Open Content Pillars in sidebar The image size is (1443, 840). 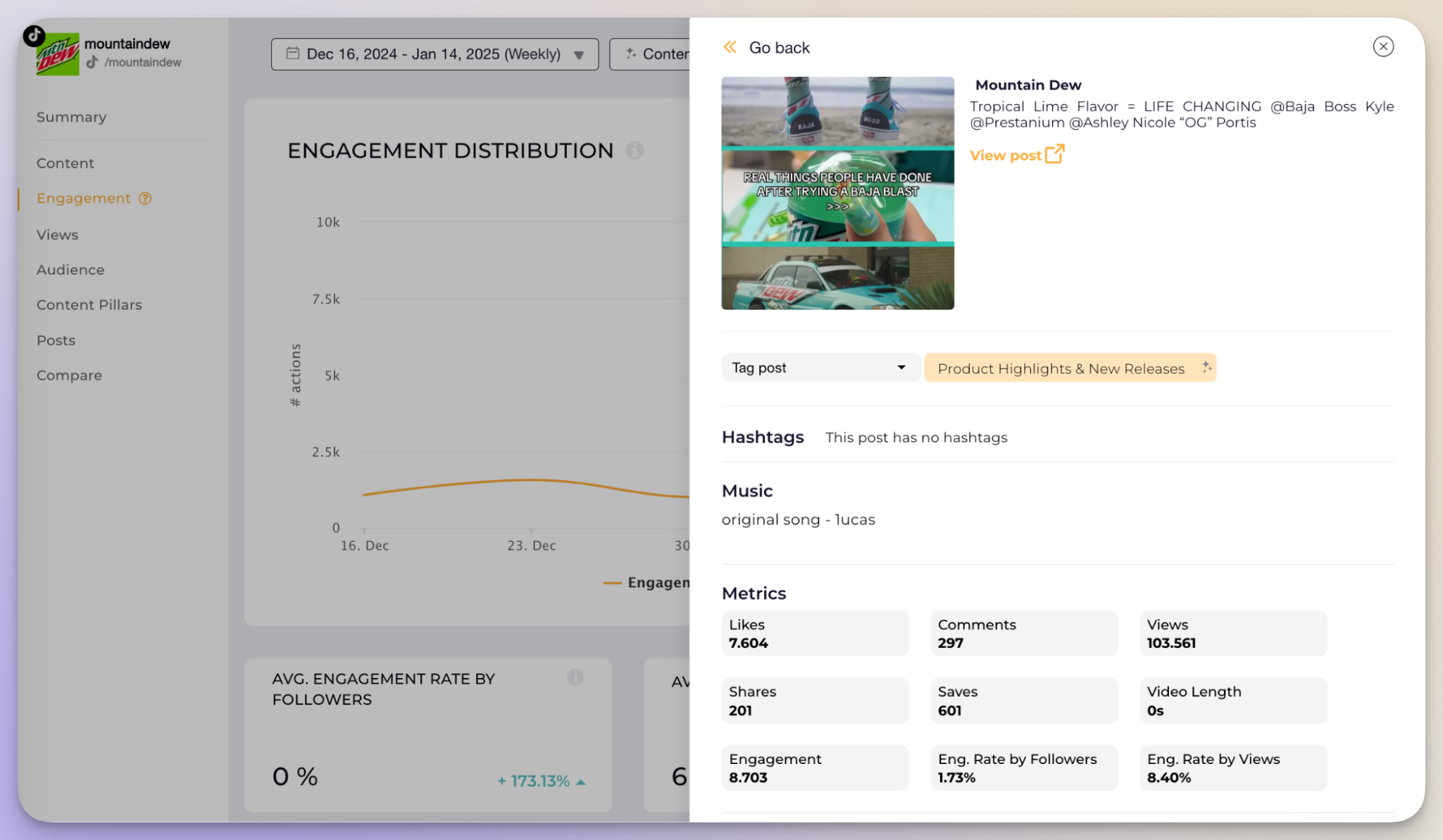pyautogui.click(x=89, y=305)
